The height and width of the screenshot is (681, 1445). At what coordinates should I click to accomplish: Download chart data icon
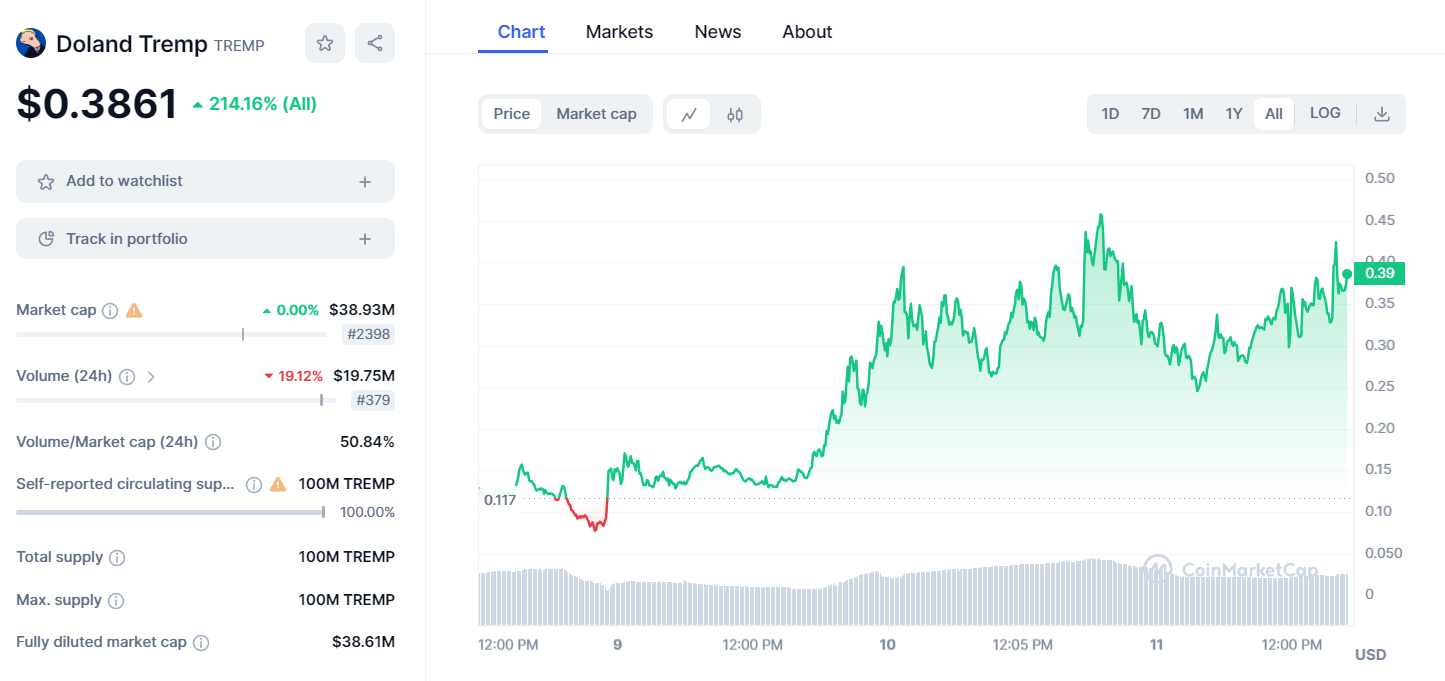(1382, 114)
